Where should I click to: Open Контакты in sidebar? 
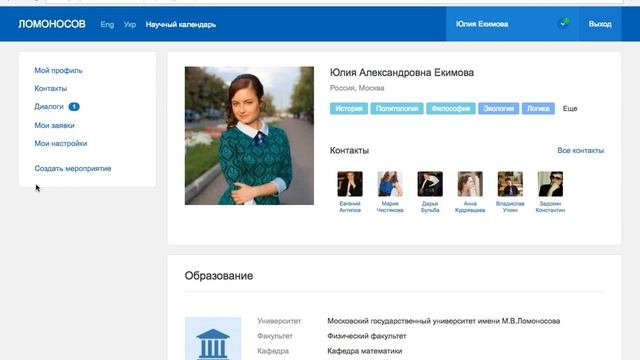click(x=51, y=89)
